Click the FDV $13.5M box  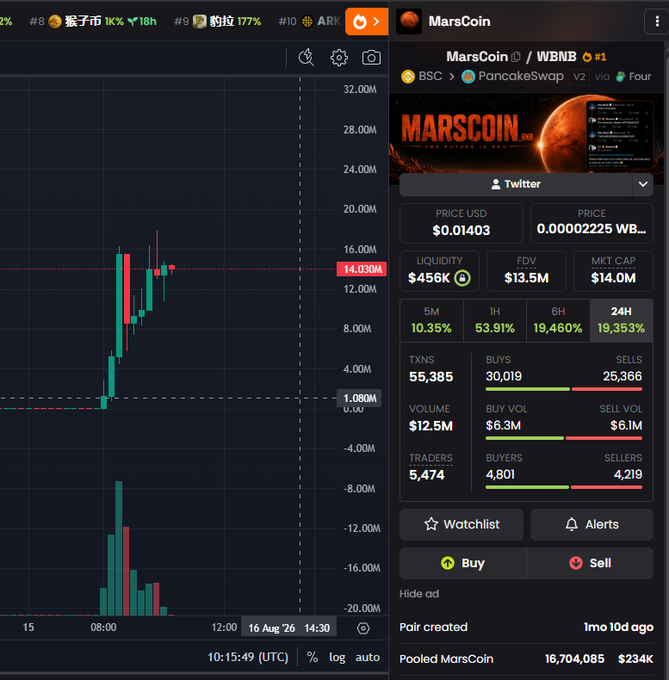(x=526, y=271)
